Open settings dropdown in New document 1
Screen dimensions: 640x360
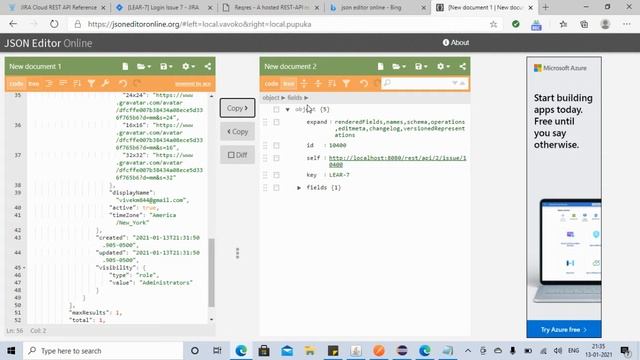(x=188, y=67)
